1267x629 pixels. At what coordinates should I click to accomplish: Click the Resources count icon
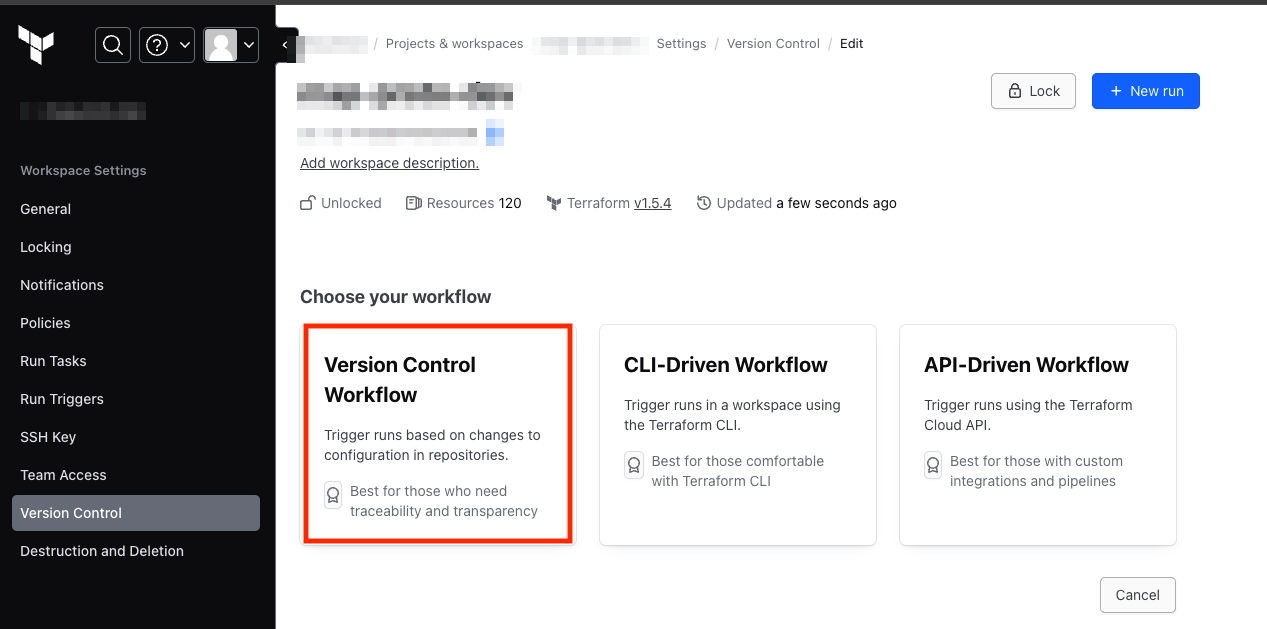click(x=414, y=202)
